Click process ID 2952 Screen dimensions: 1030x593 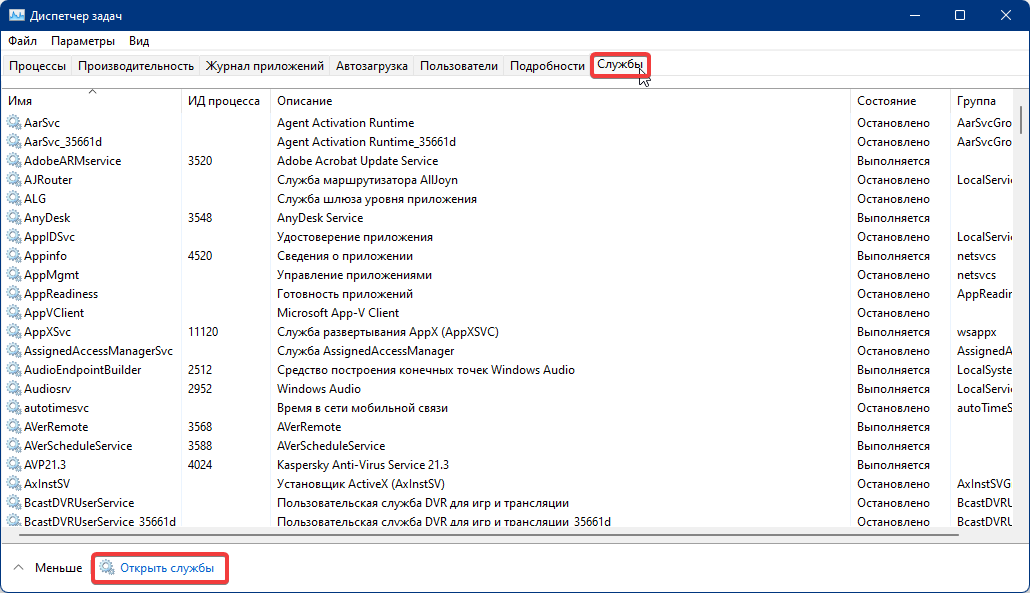click(x=200, y=389)
